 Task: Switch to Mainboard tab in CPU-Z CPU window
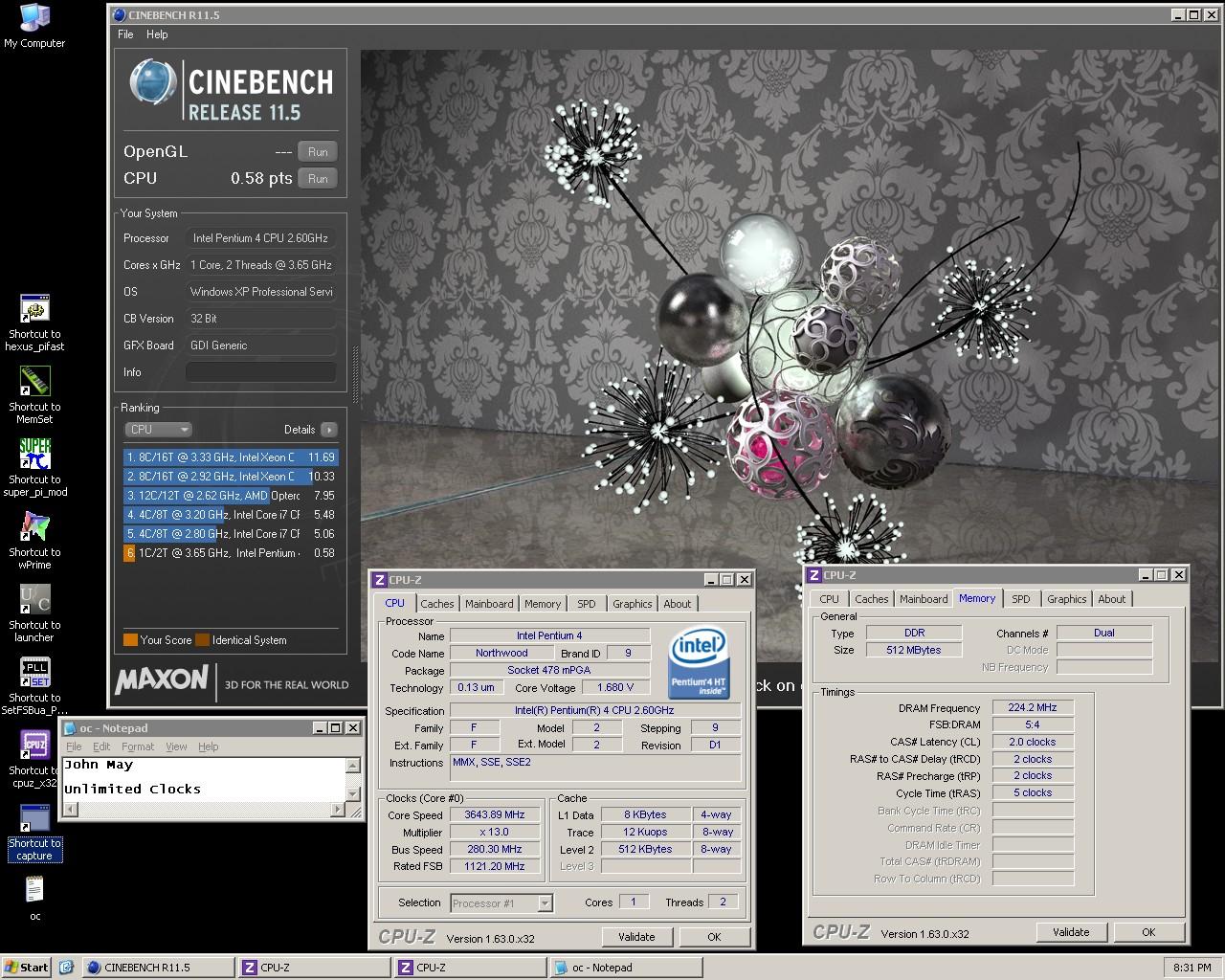(489, 604)
